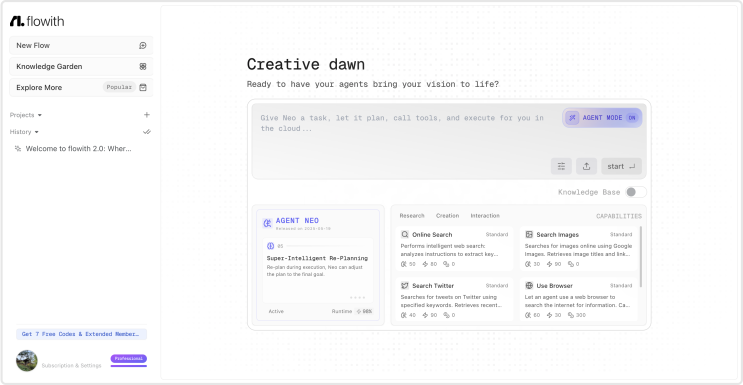
Task: Click the Use Browser globe icon
Action: tap(529, 285)
